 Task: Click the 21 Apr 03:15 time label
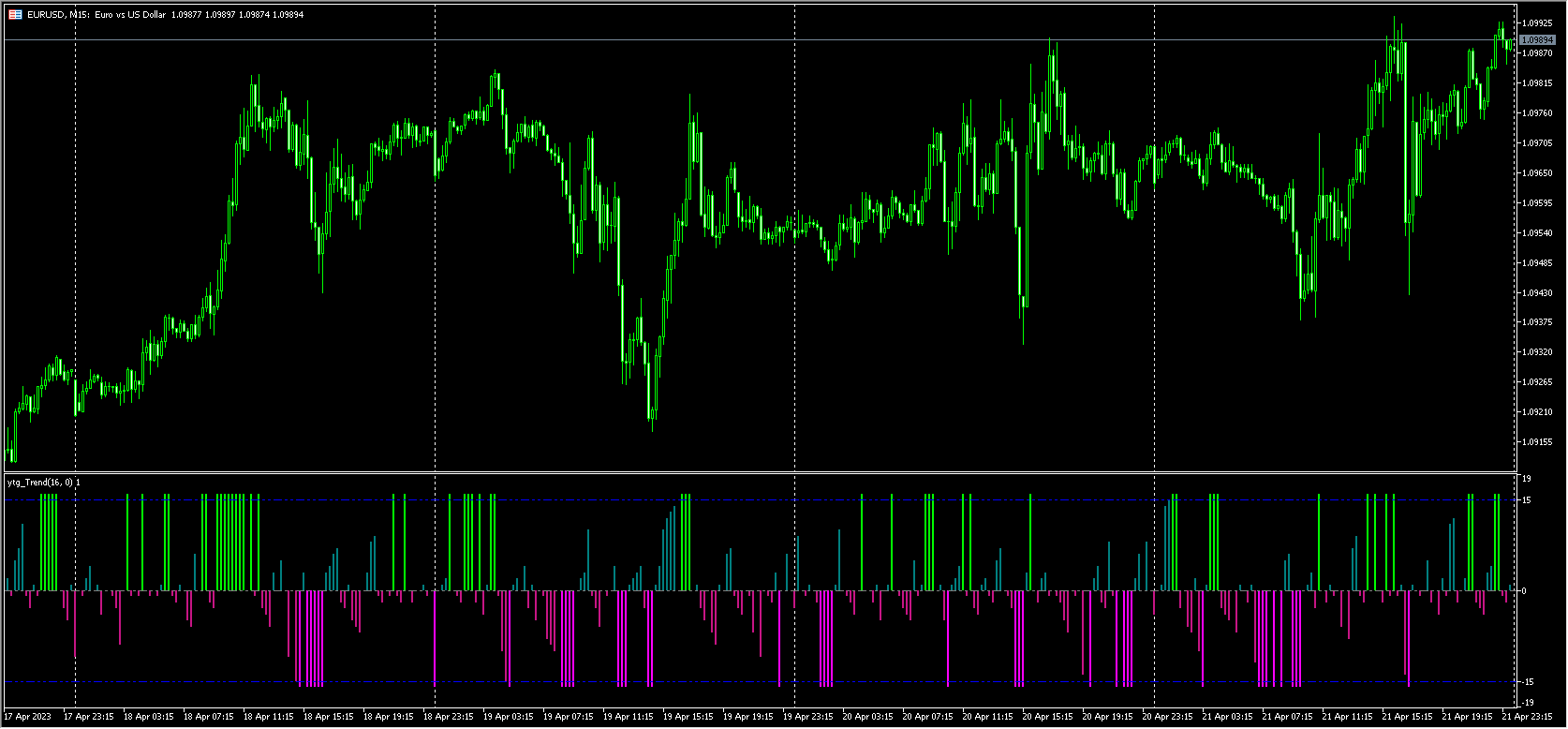click(1227, 717)
